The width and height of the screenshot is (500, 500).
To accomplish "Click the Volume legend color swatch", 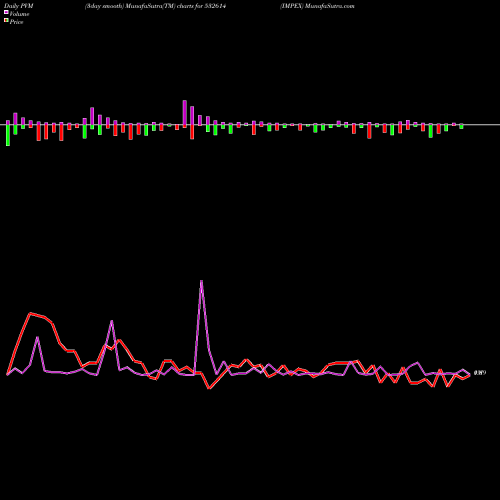I will pyautogui.click(x=6, y=12).
